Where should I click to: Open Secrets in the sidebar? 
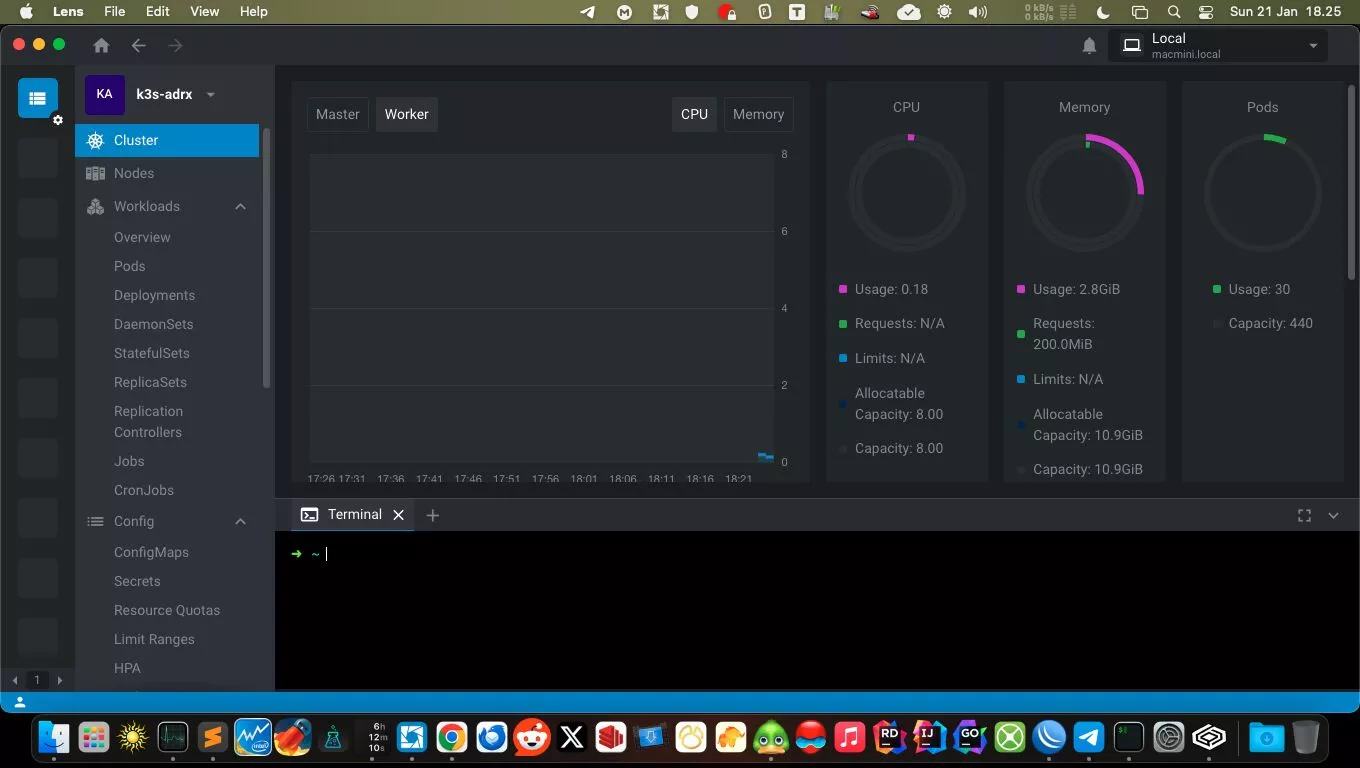click(x=137, y=581)
